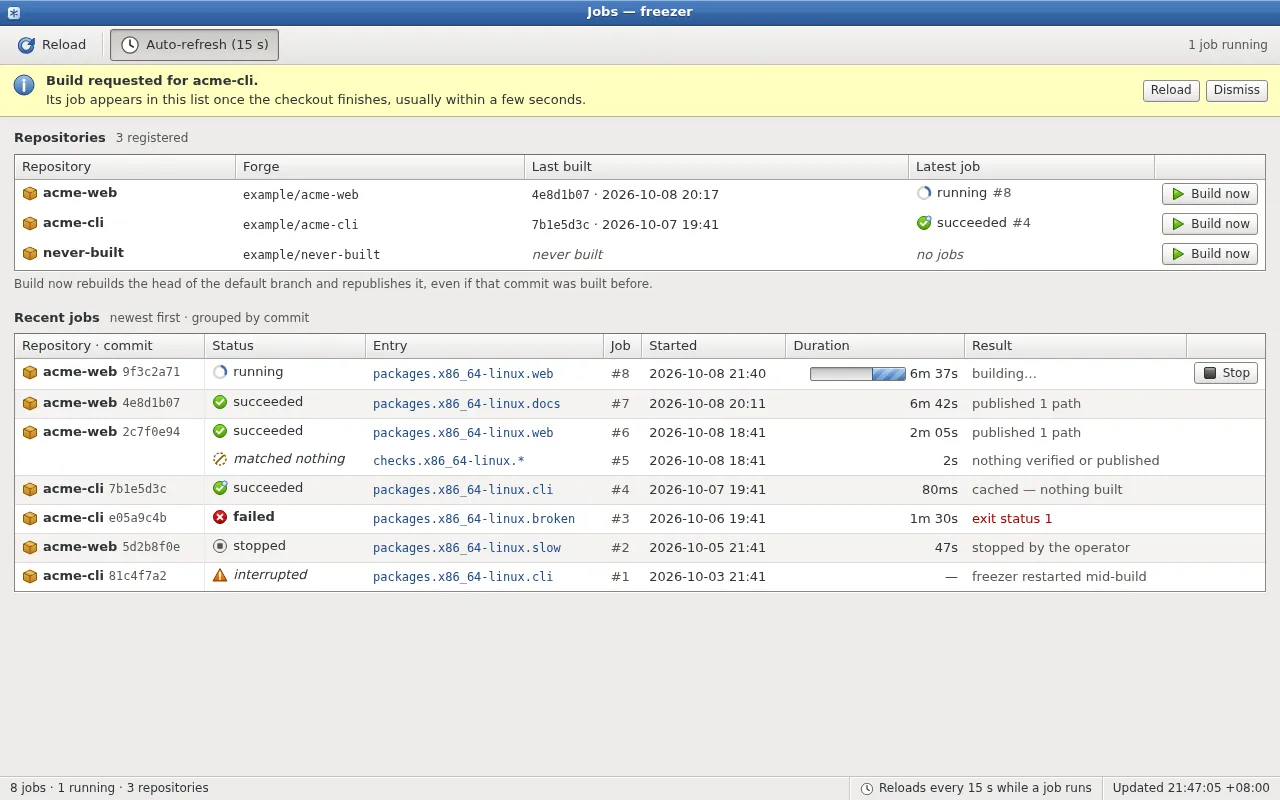Click the red failed status icon
Image resolution: width=1280 pixels, height=800 pixels.
pyautogui.click(x=220, y=517)
